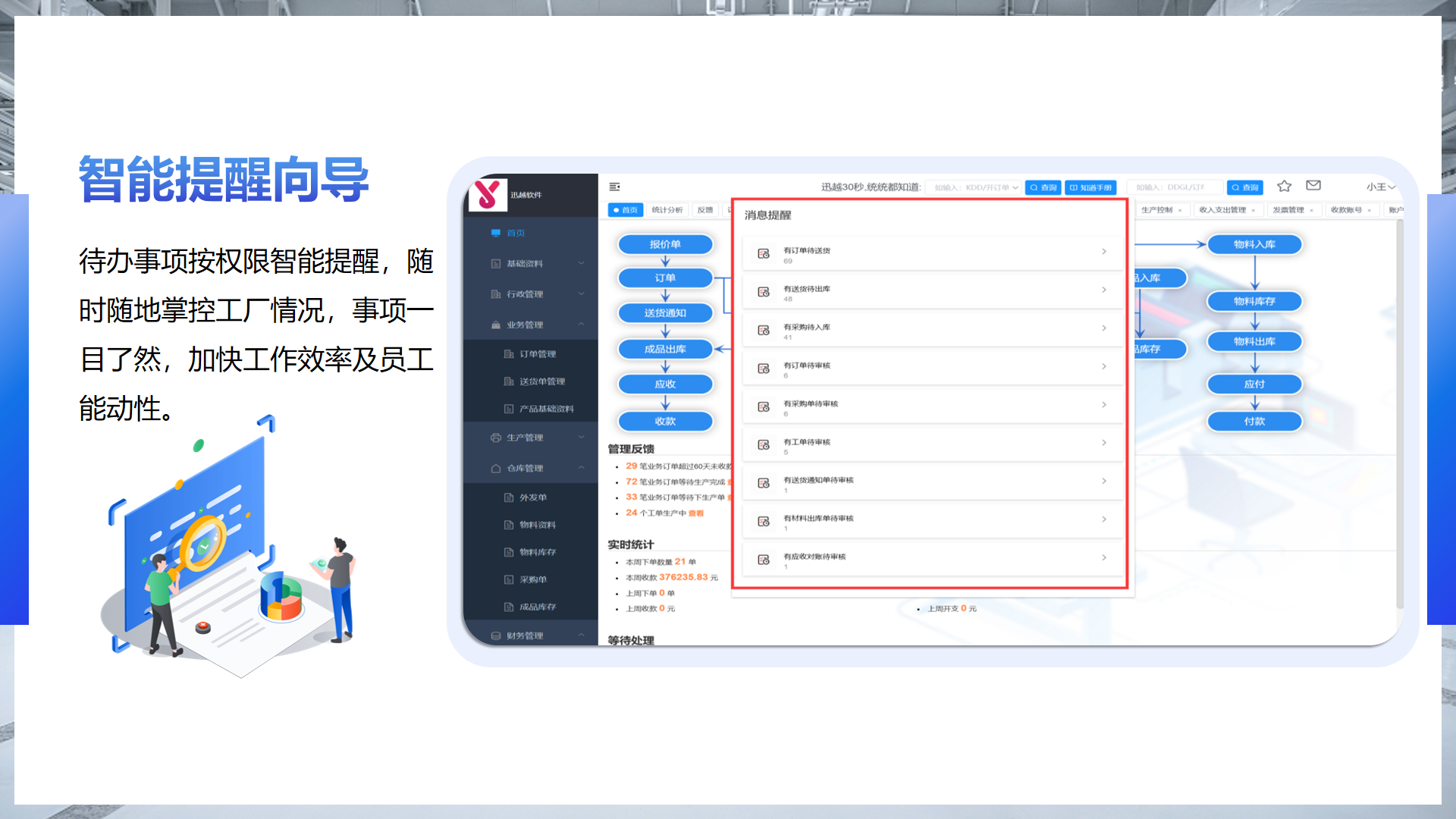Click the 迅越软件 logo
Viewport: 1456px width, 819px height.
coord(488,195)
